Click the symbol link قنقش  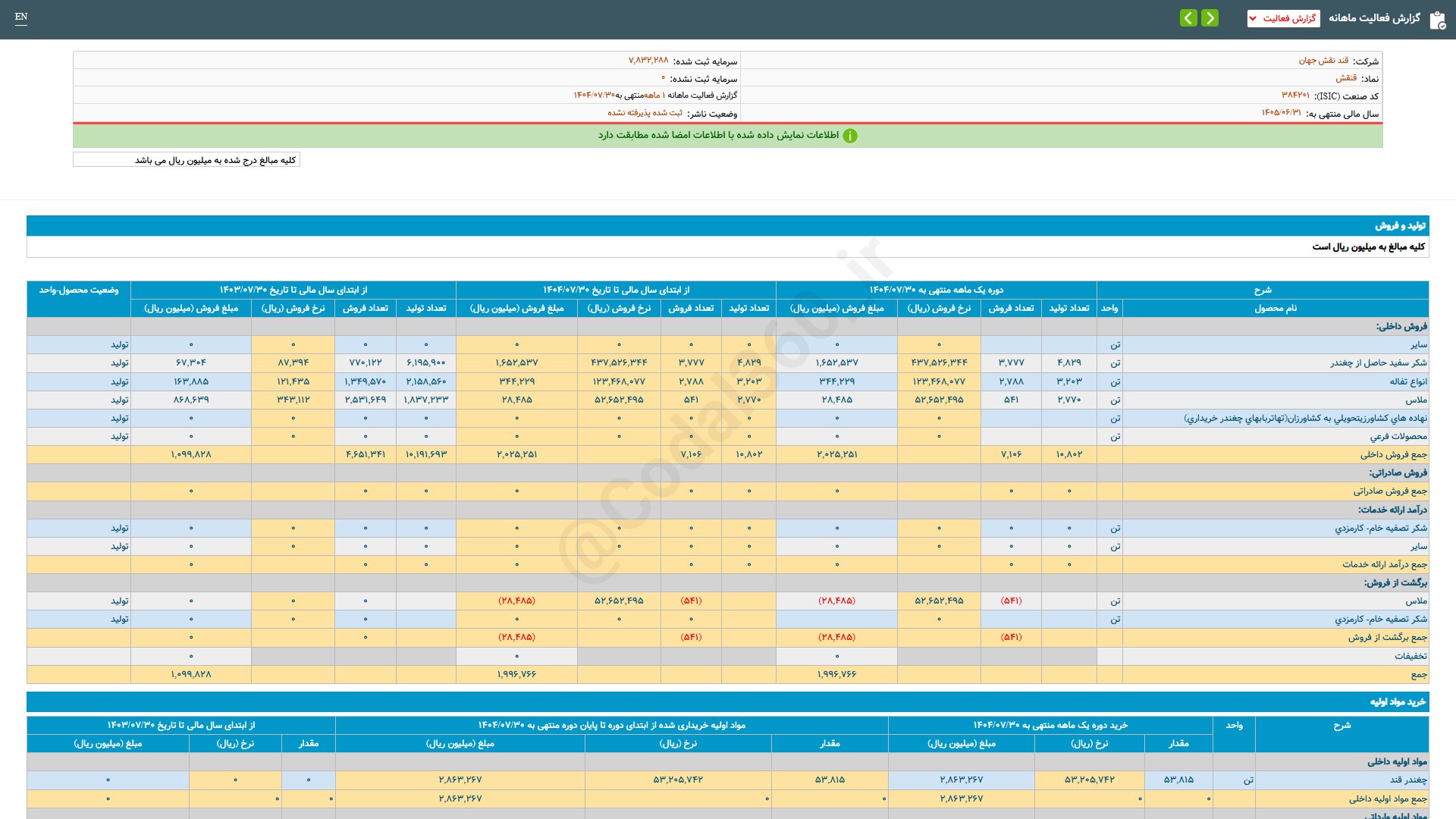tap(1346, 78)
